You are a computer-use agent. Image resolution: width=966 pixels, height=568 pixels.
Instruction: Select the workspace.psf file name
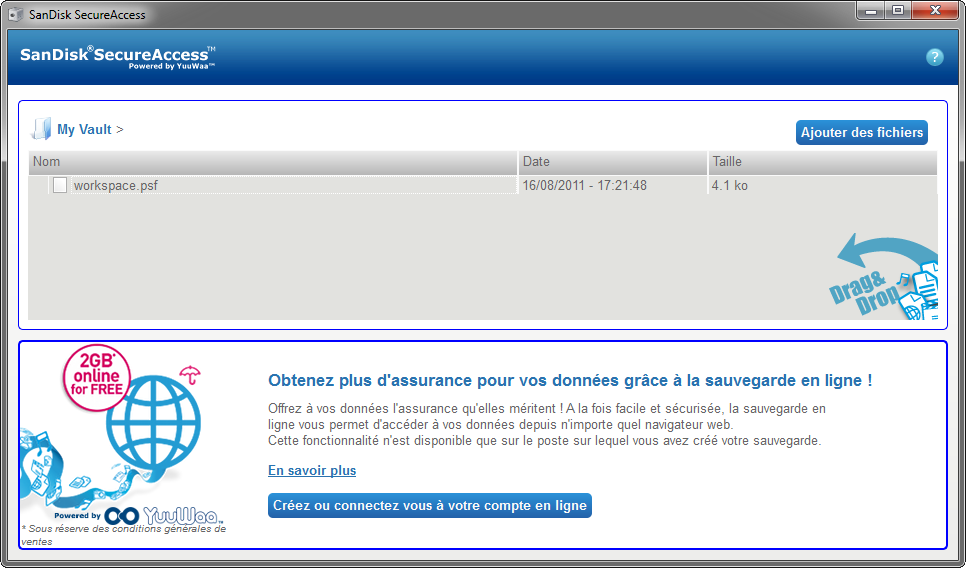[116, 185]
